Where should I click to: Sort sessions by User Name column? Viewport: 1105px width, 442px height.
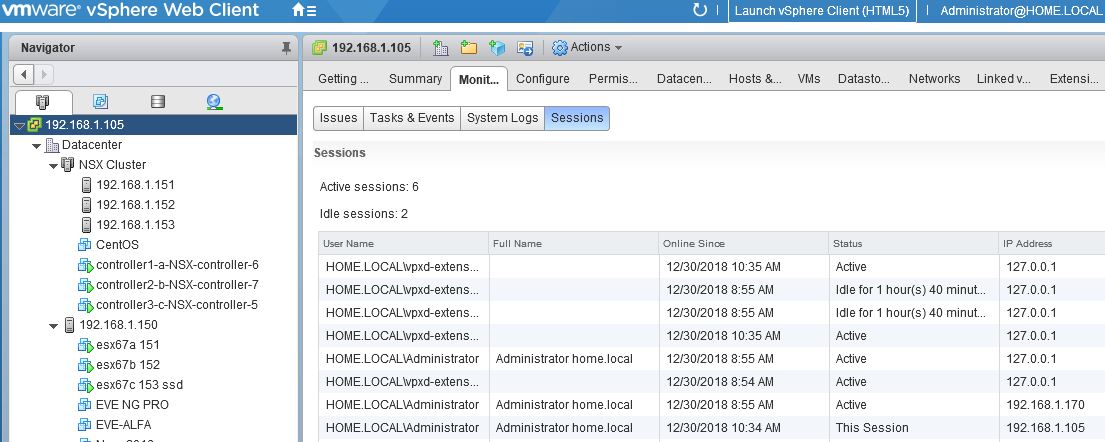[403, 243]
